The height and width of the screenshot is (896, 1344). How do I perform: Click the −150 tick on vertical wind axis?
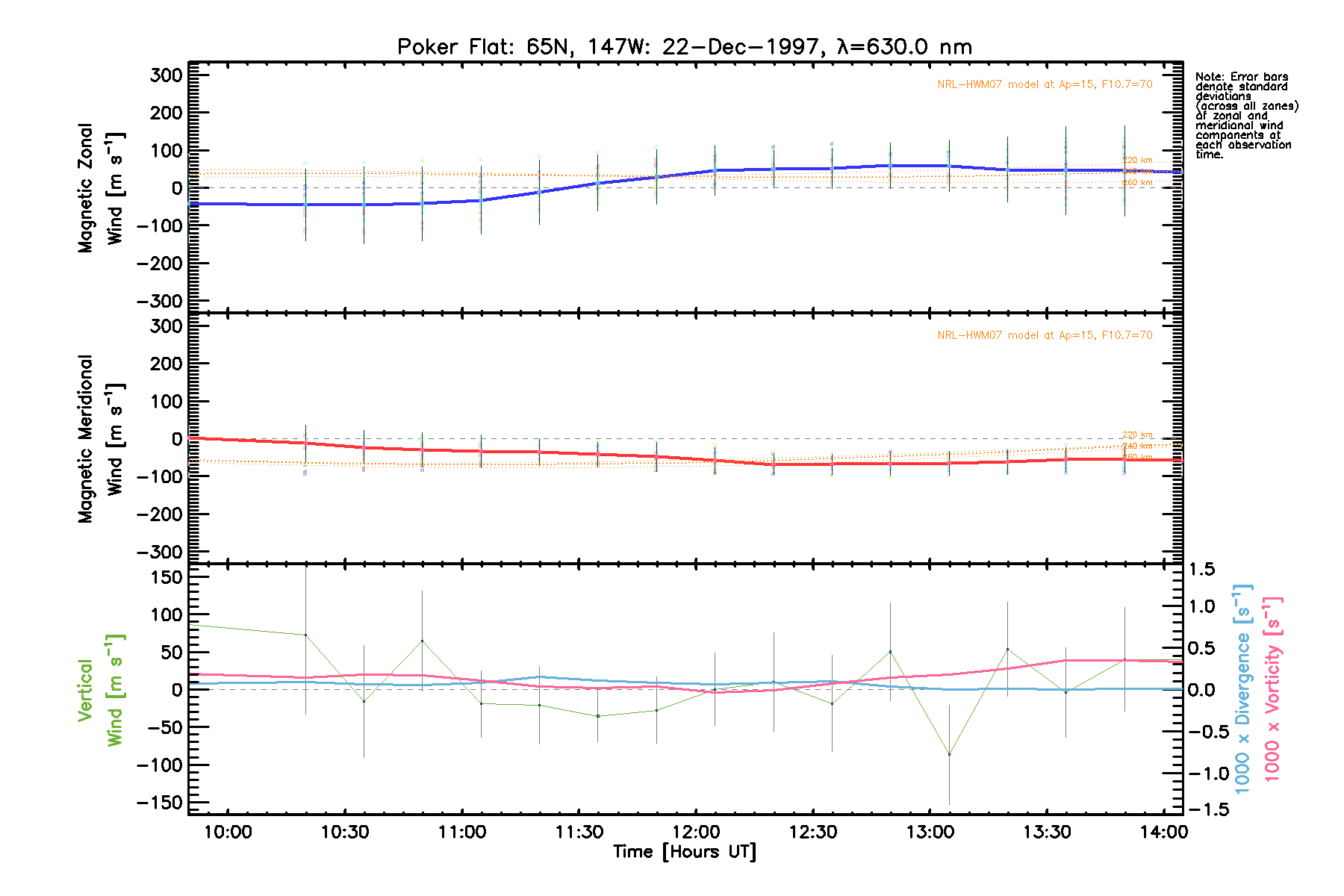[x=159, y=803]
